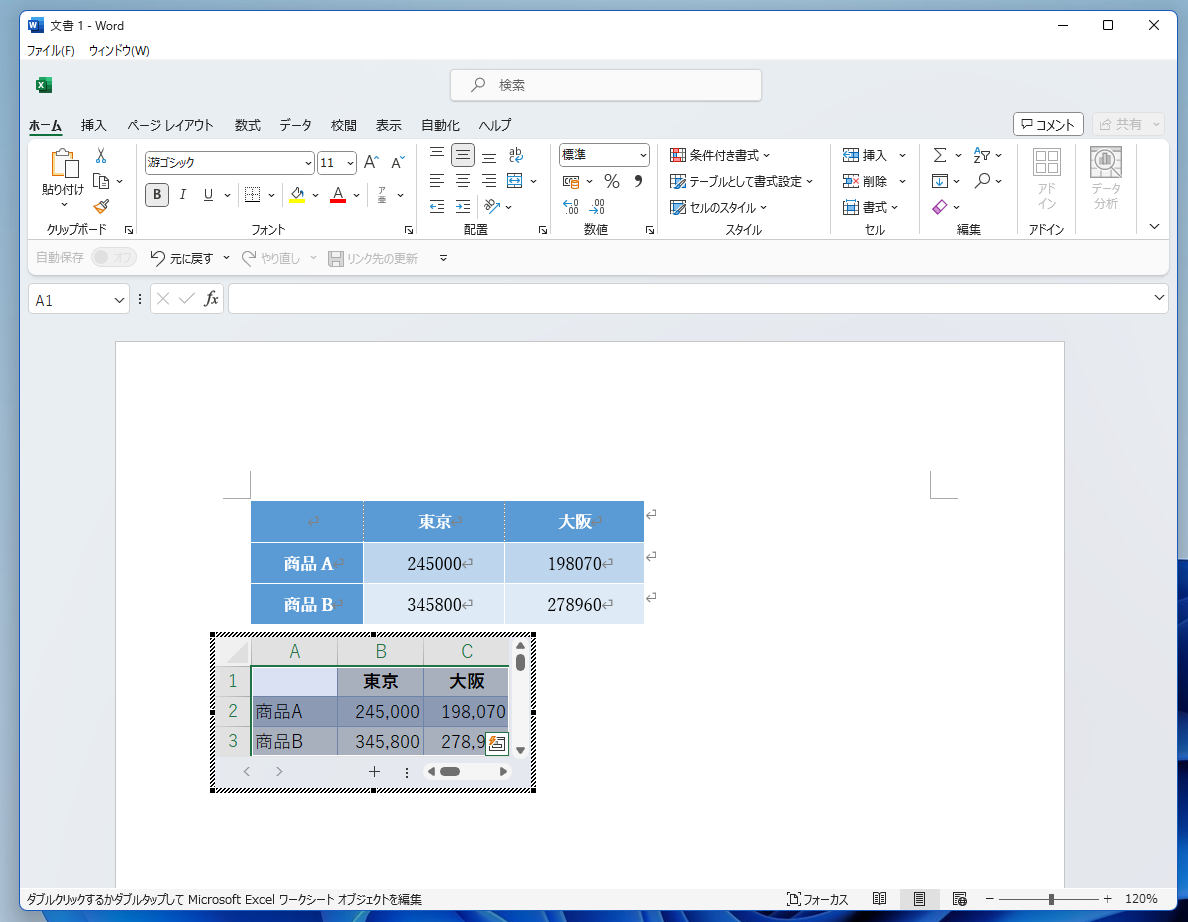1188x922 pixels.
Task: Toggle Italic formatting button
Action: pos(183,195)
